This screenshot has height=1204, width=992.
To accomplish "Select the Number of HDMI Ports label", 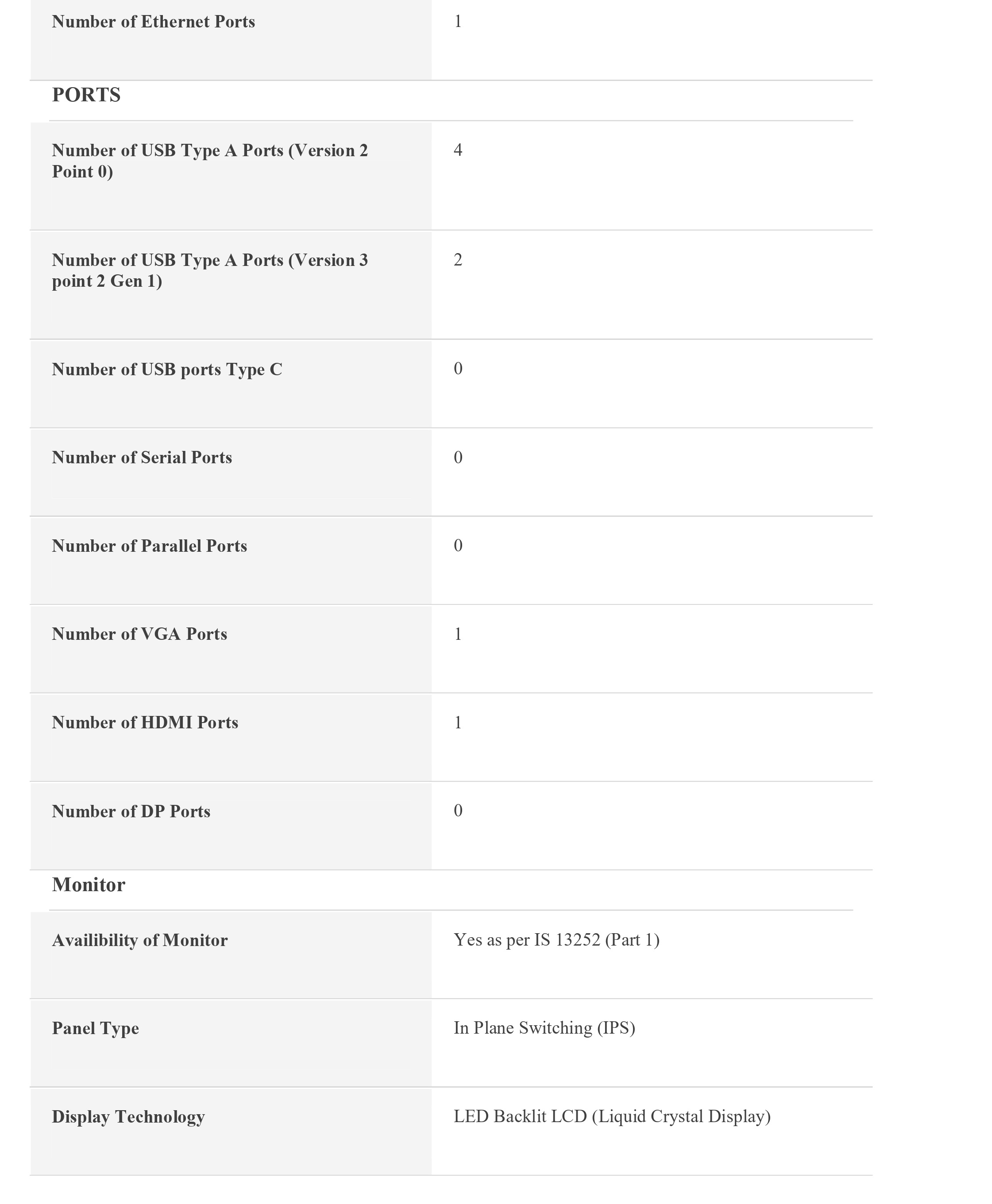I will (145, 723).
